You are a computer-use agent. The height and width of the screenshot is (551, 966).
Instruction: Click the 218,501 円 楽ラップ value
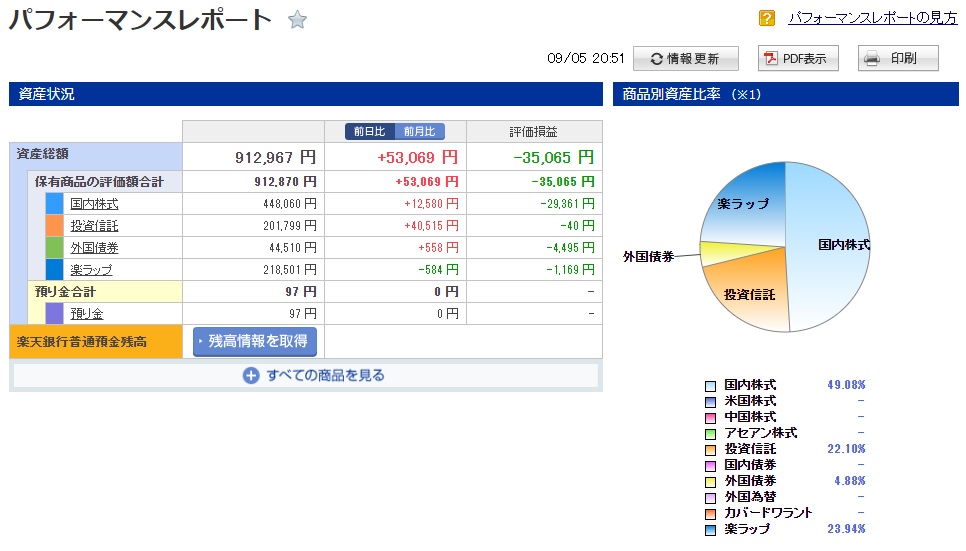click(x=290, y=270)
